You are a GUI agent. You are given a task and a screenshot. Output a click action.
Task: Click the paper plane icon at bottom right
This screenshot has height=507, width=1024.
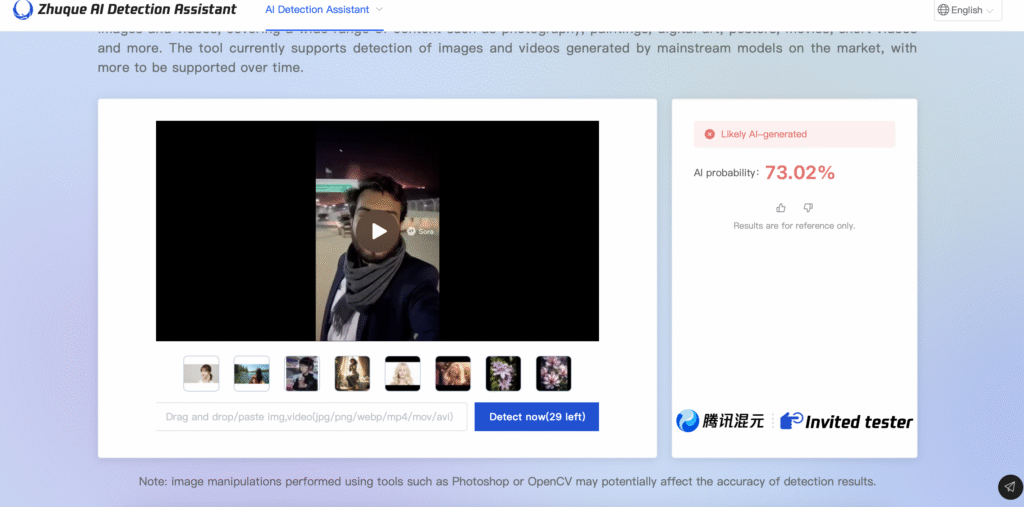pos(1010,487)
